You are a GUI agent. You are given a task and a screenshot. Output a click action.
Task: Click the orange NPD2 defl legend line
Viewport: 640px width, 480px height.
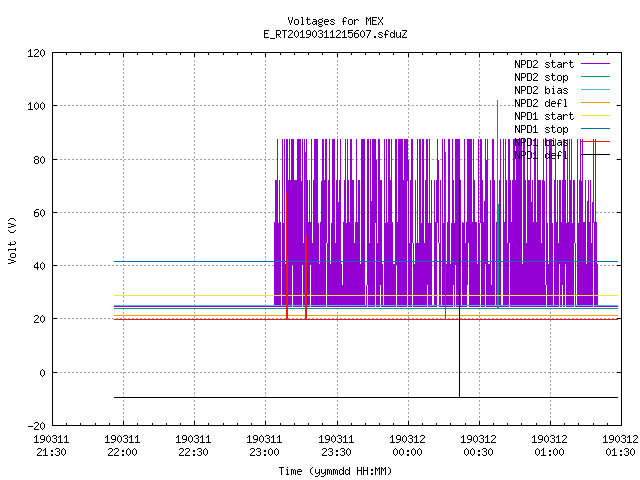click(x=595, y=102)
